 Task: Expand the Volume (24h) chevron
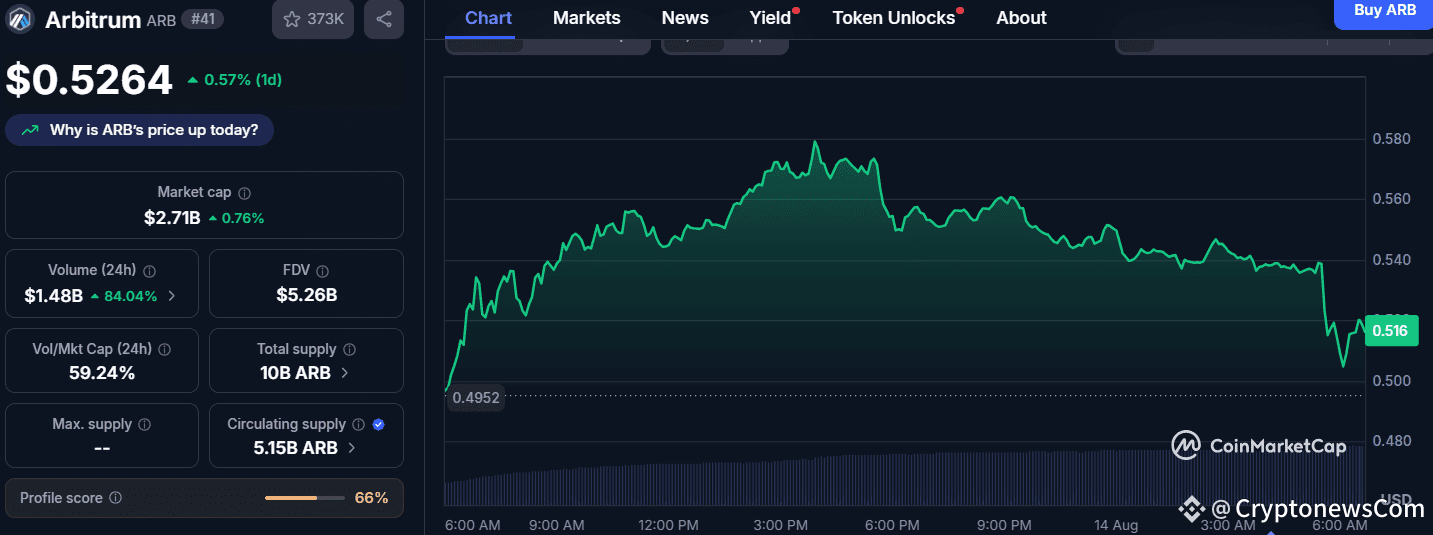pos(172,296)
